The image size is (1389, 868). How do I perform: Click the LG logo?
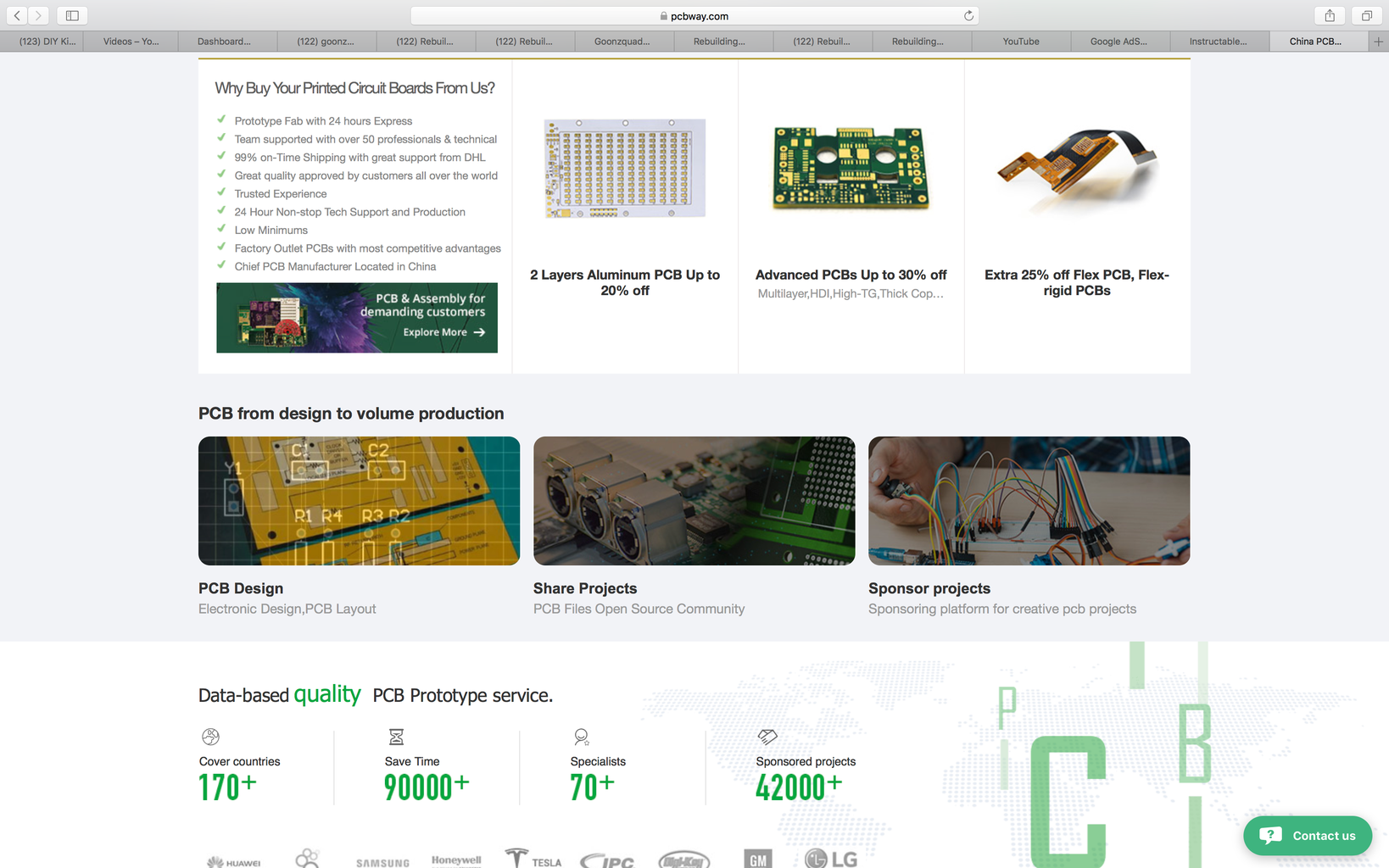tap(831, 859)
